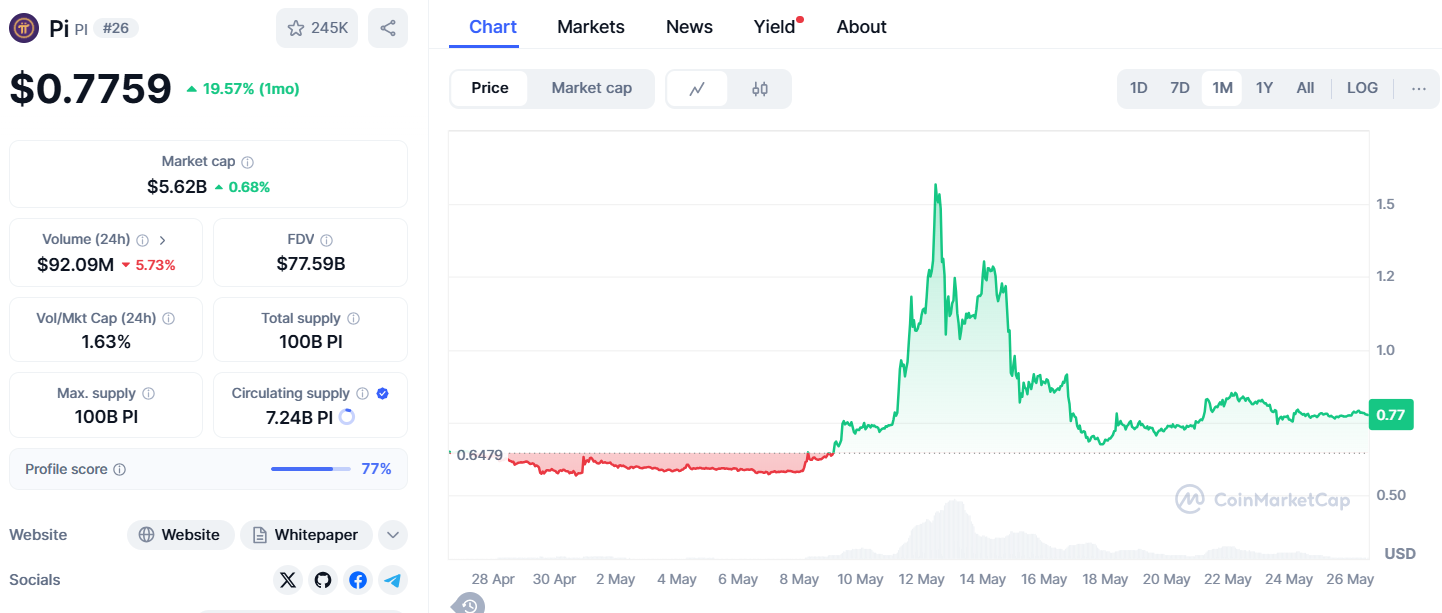Switch to the Yield tab
The image size is (1442, 613).
tap(775, 27)
